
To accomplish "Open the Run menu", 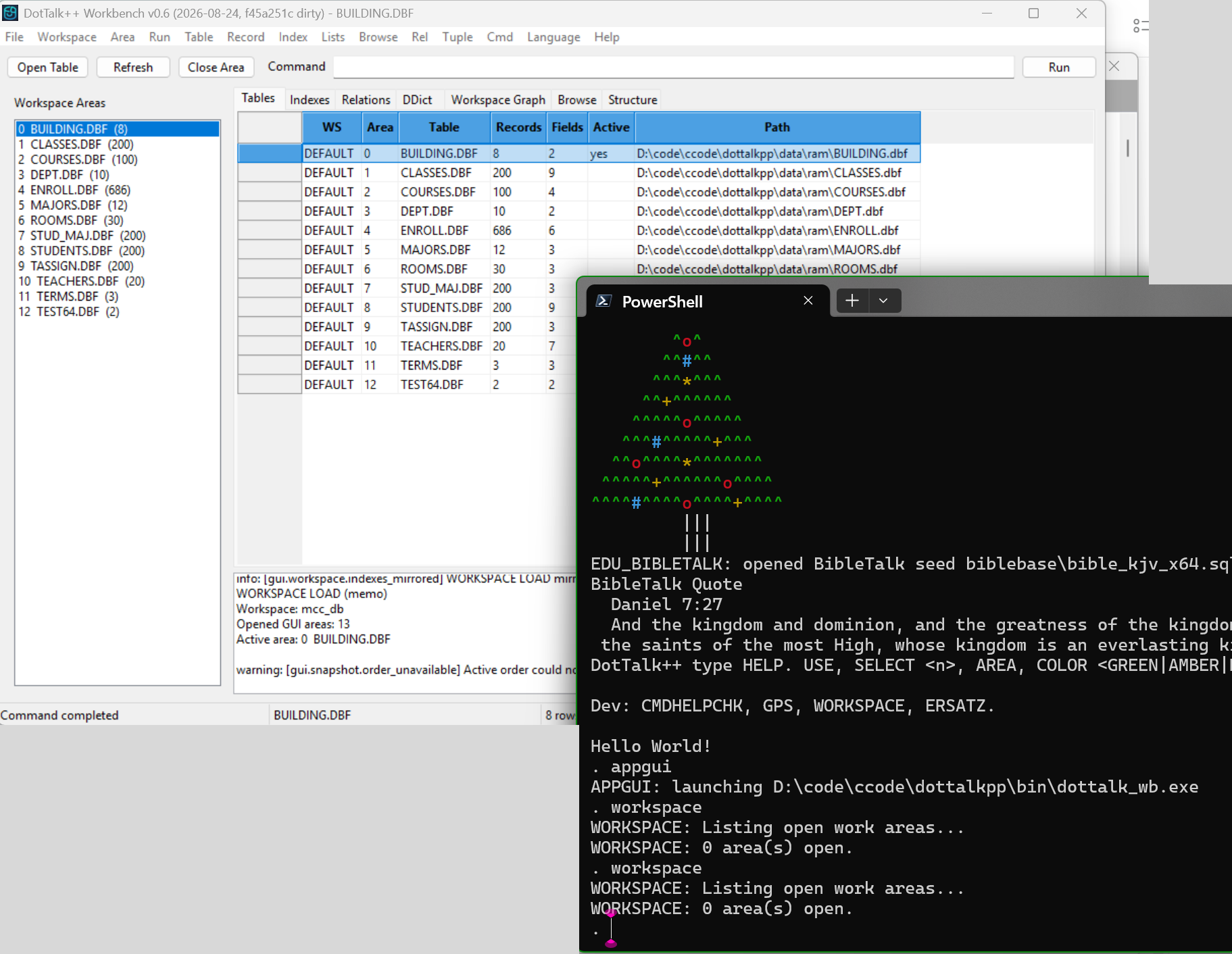I will pyautogui.click(x=159, y=36).
